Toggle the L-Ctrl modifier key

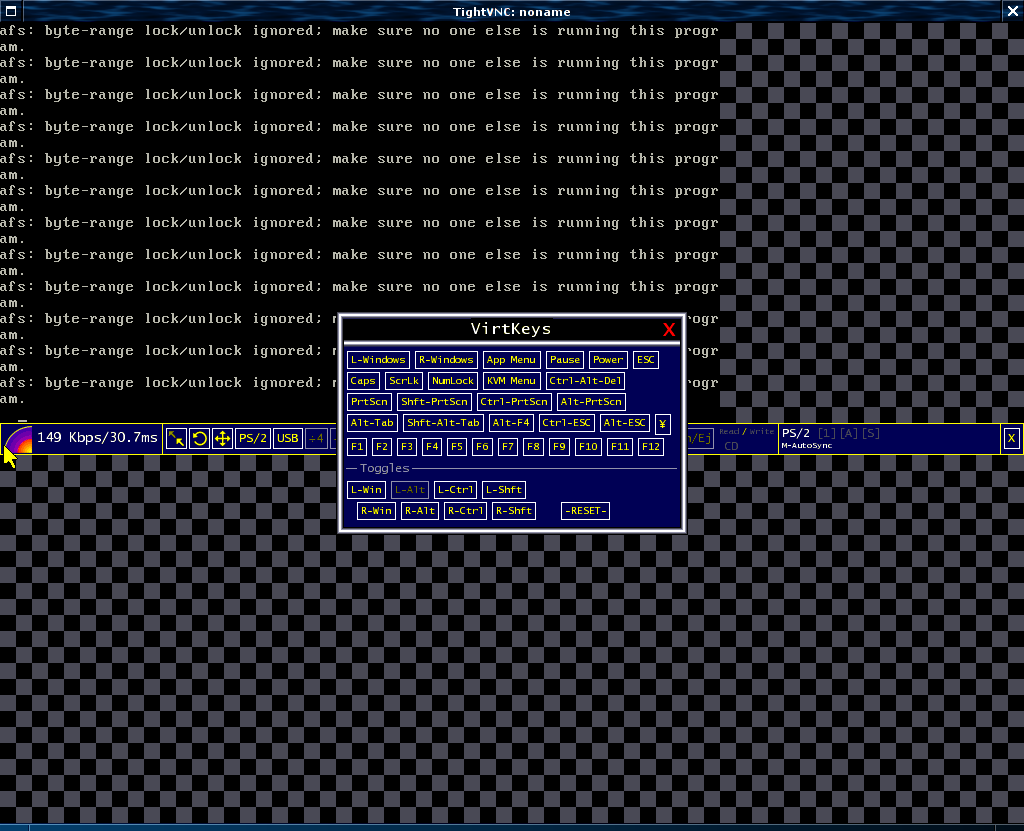pyautogui.click(x=455, y=490)
